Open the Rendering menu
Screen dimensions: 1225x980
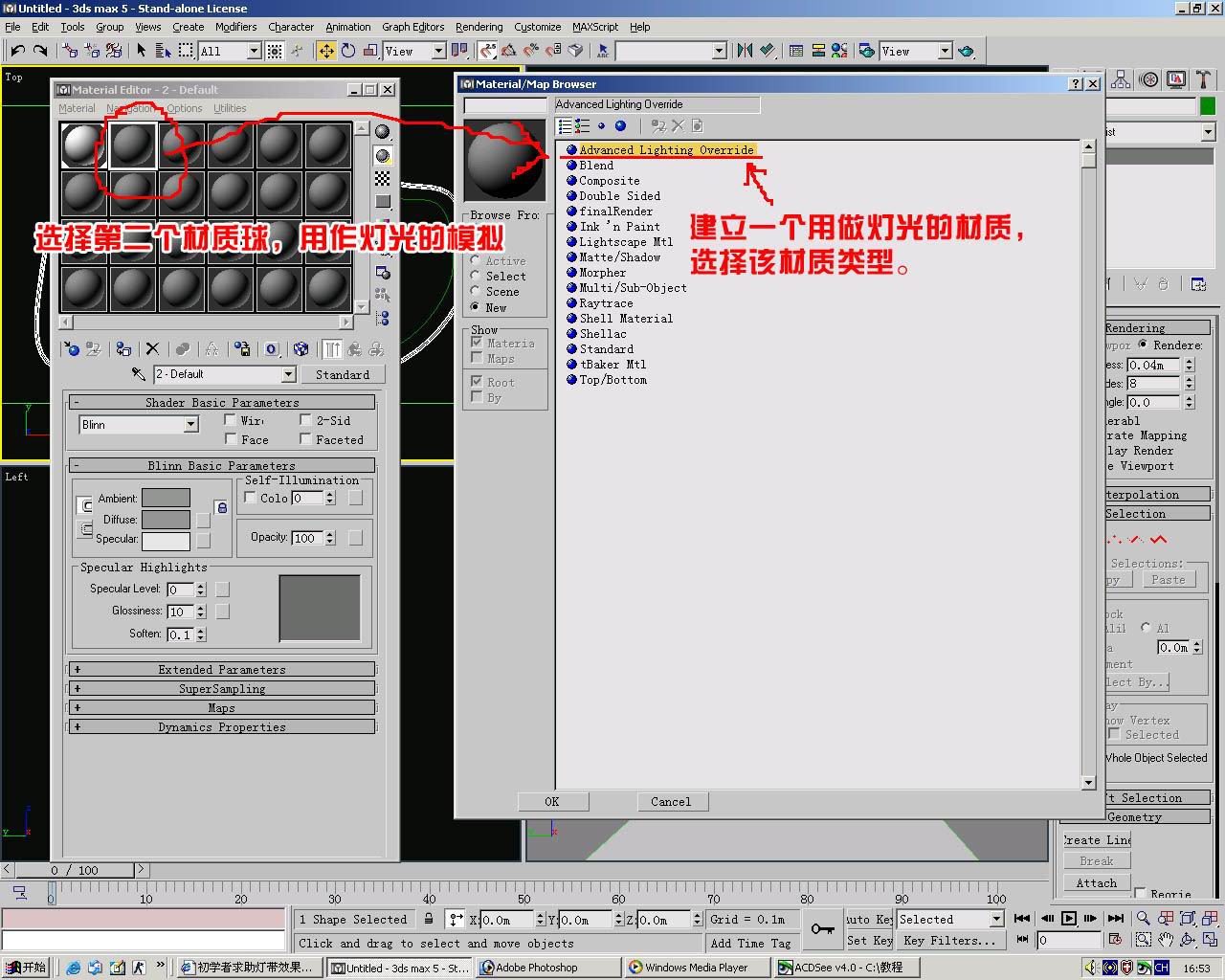coord(479,27)
